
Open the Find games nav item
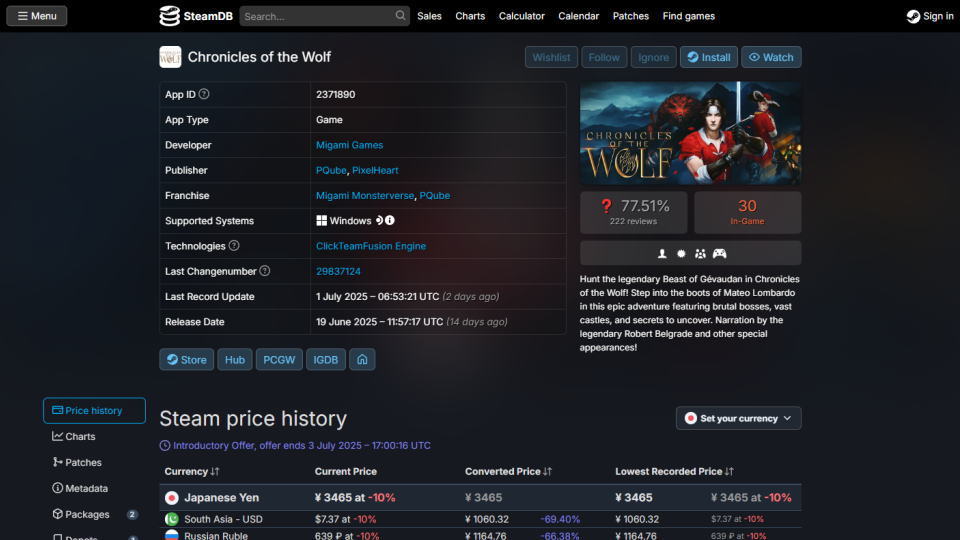[689, 16]
